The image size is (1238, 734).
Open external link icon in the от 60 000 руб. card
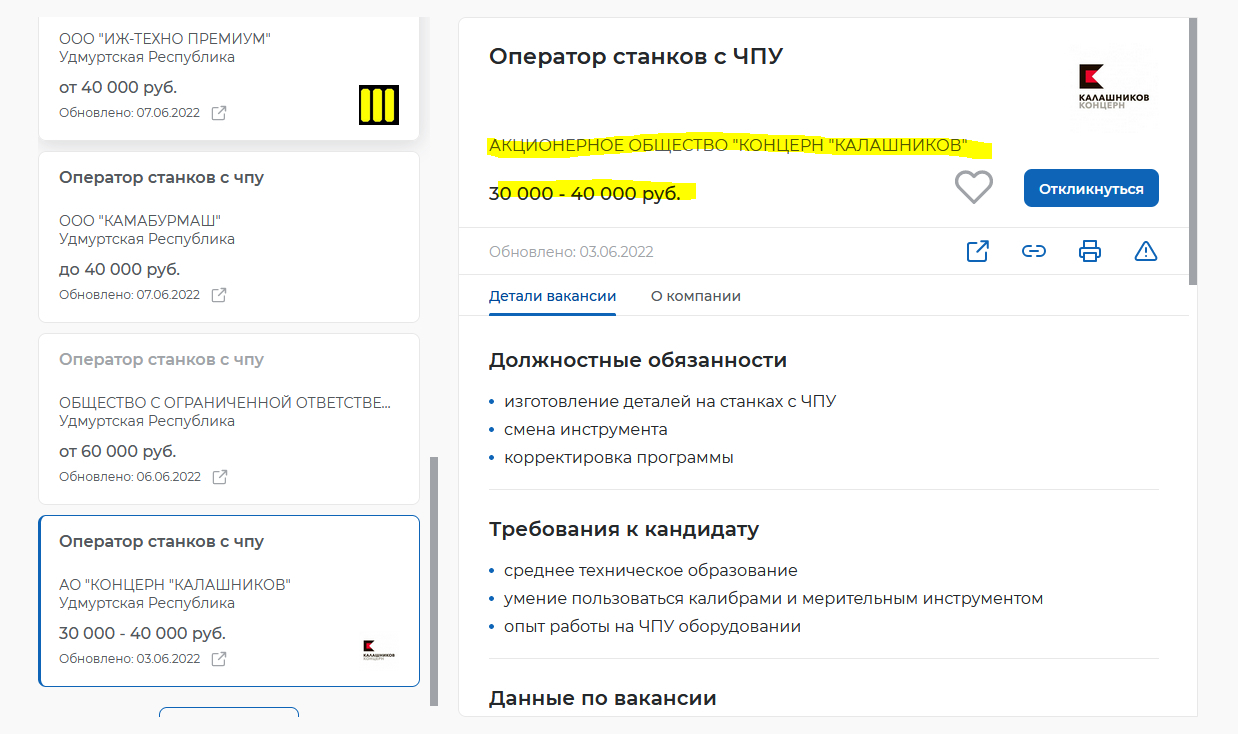[x=220, y=477]
